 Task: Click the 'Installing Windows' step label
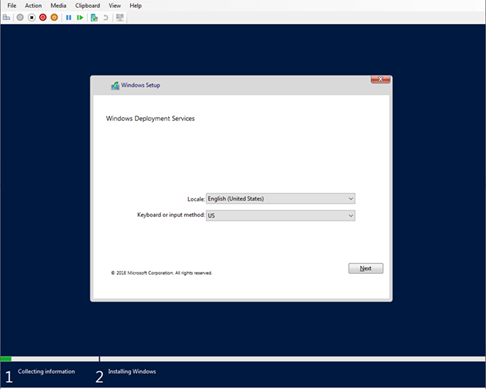[x=132, y=371]
